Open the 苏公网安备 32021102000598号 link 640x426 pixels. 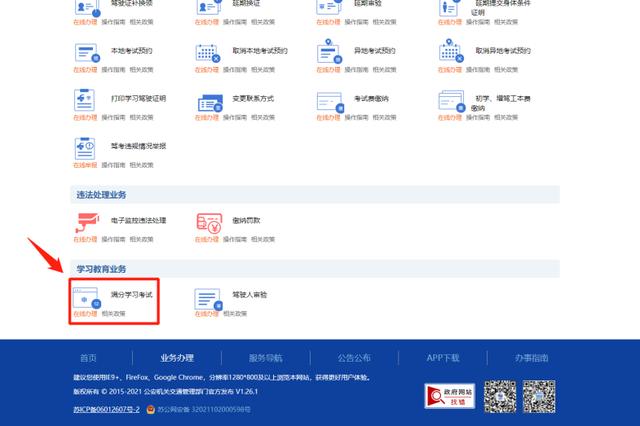(x=204, y=409)
